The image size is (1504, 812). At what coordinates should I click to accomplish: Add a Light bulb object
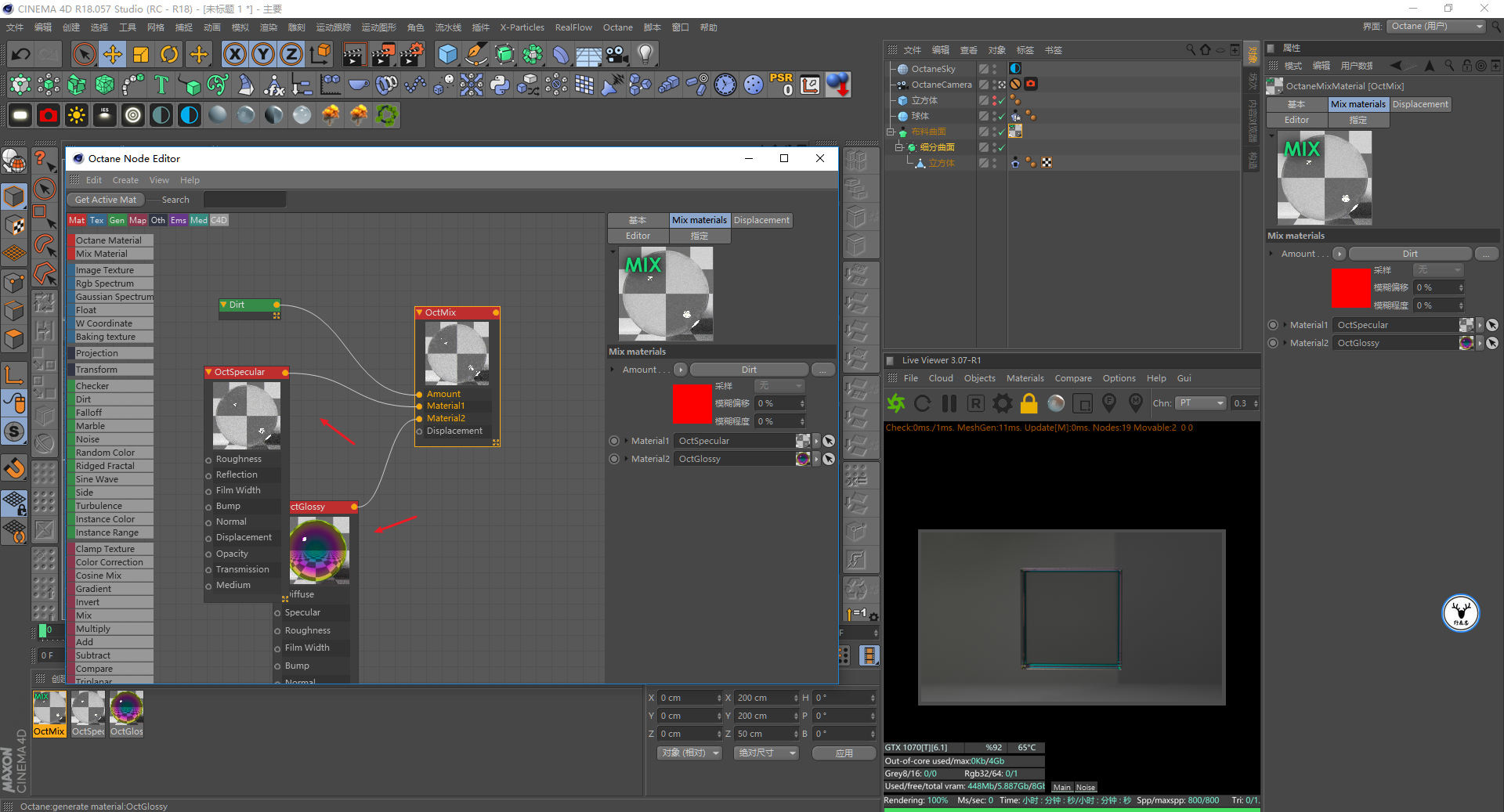pyautogui.click(x=645, y=55)
